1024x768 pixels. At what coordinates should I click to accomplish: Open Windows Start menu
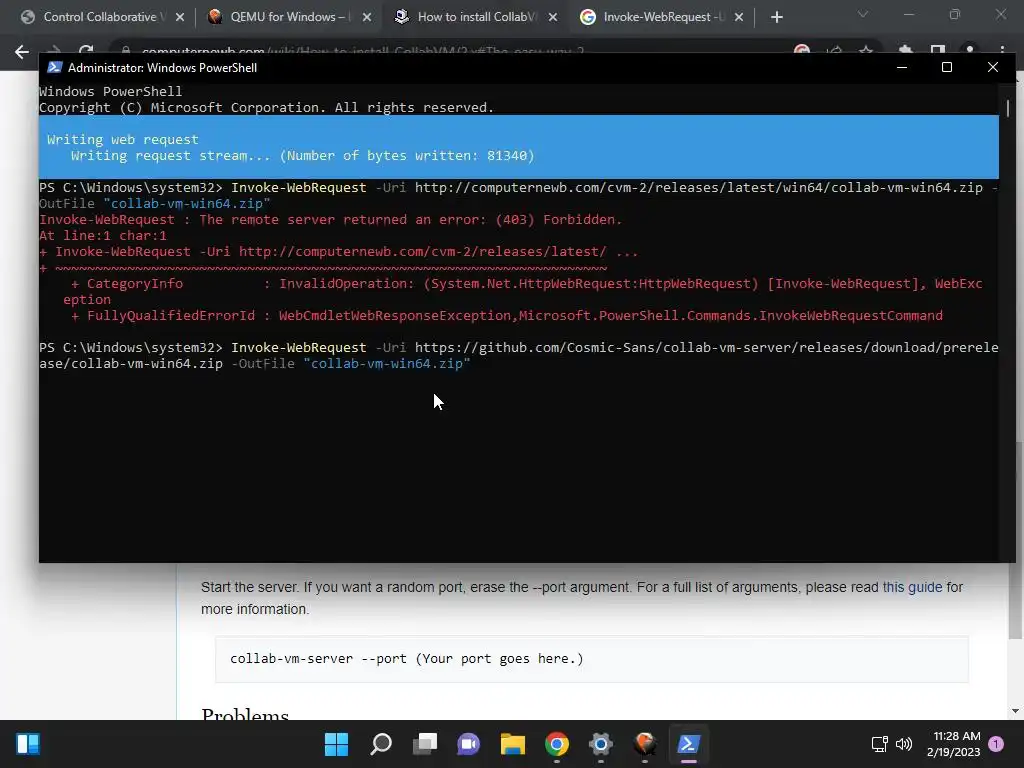(336, 744)
